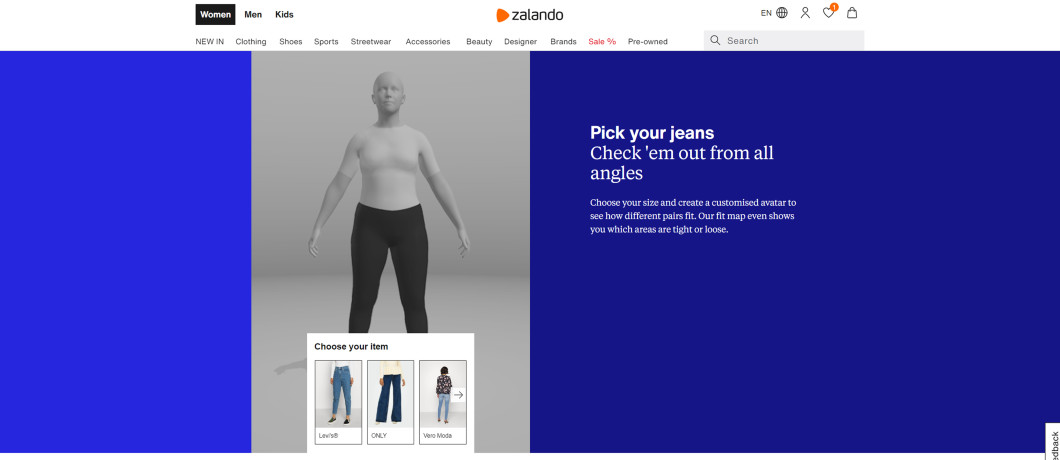
Task: Select the Women tab
Action: click(216, 14)
